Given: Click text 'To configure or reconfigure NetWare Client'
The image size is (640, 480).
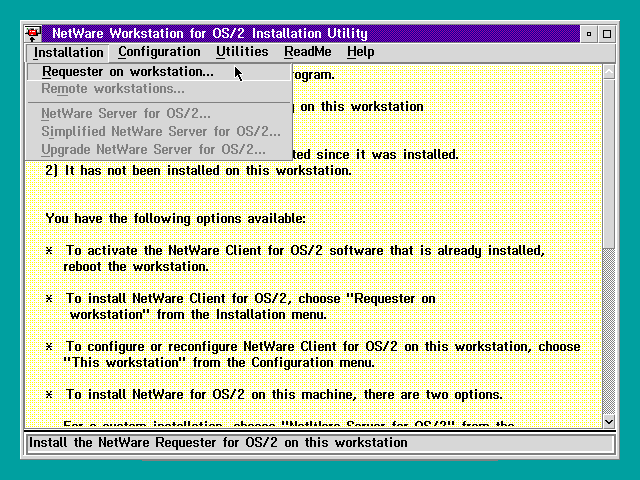Looking at the screenshot, I should pos(204,347).
